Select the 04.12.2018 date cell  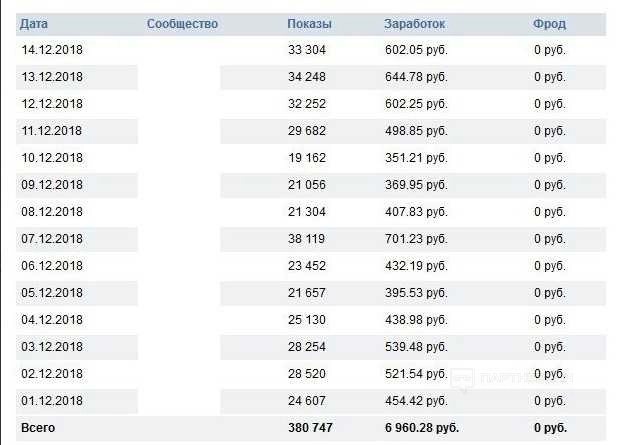click(x=52, y=320)
